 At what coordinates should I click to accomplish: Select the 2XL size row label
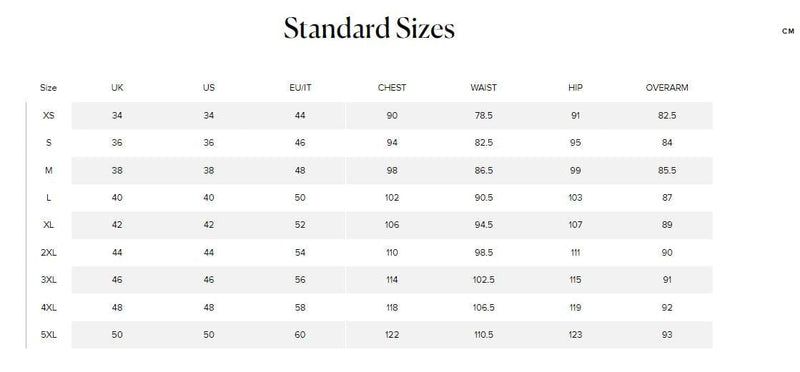click(x=48, y=253)
